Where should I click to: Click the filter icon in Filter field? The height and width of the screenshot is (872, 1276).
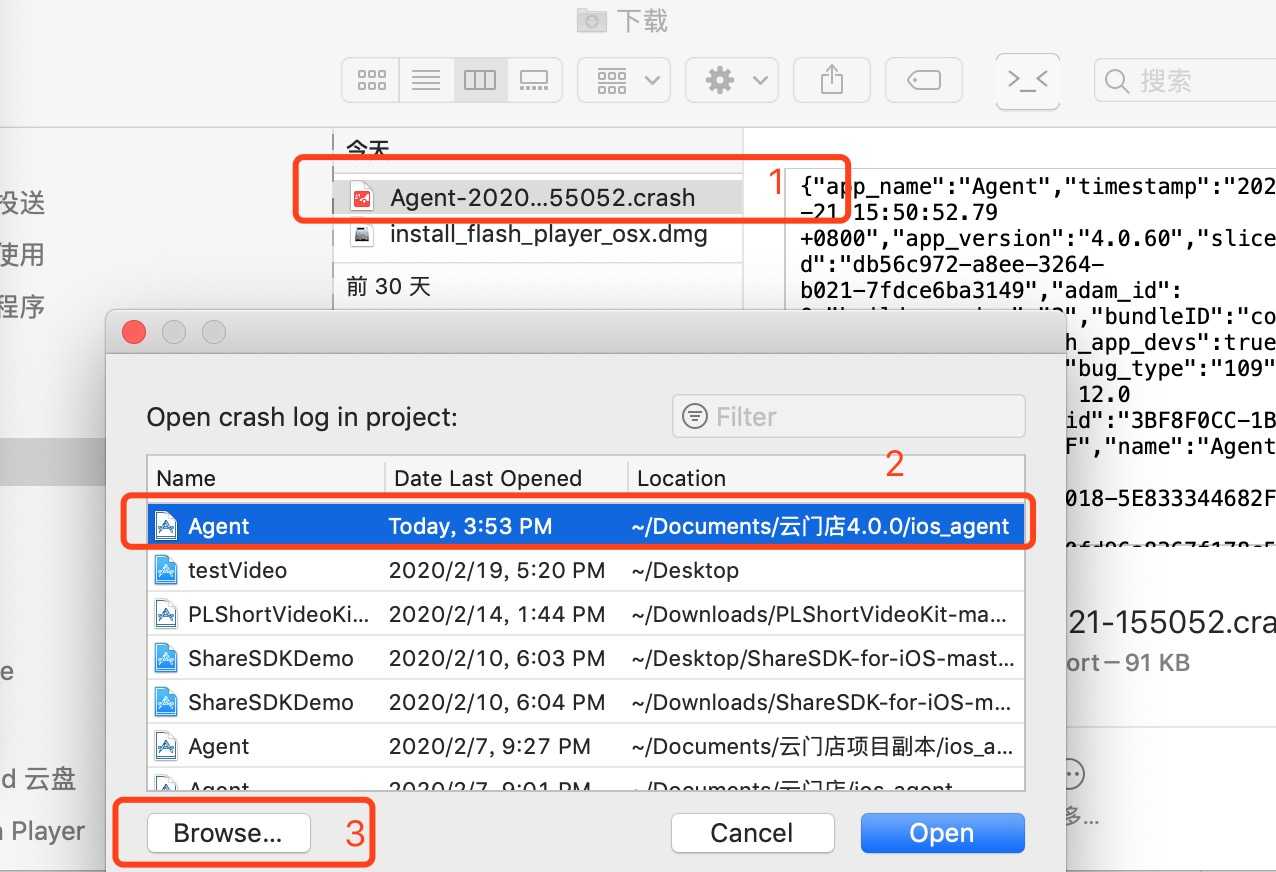pyautogui.click(x=694, y=416)
